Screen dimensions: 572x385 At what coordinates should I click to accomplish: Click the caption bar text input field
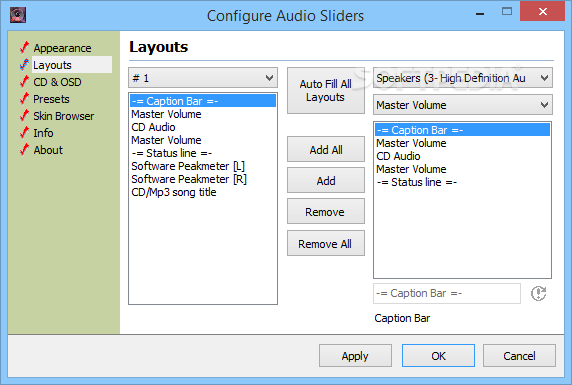tap(447, 293)
